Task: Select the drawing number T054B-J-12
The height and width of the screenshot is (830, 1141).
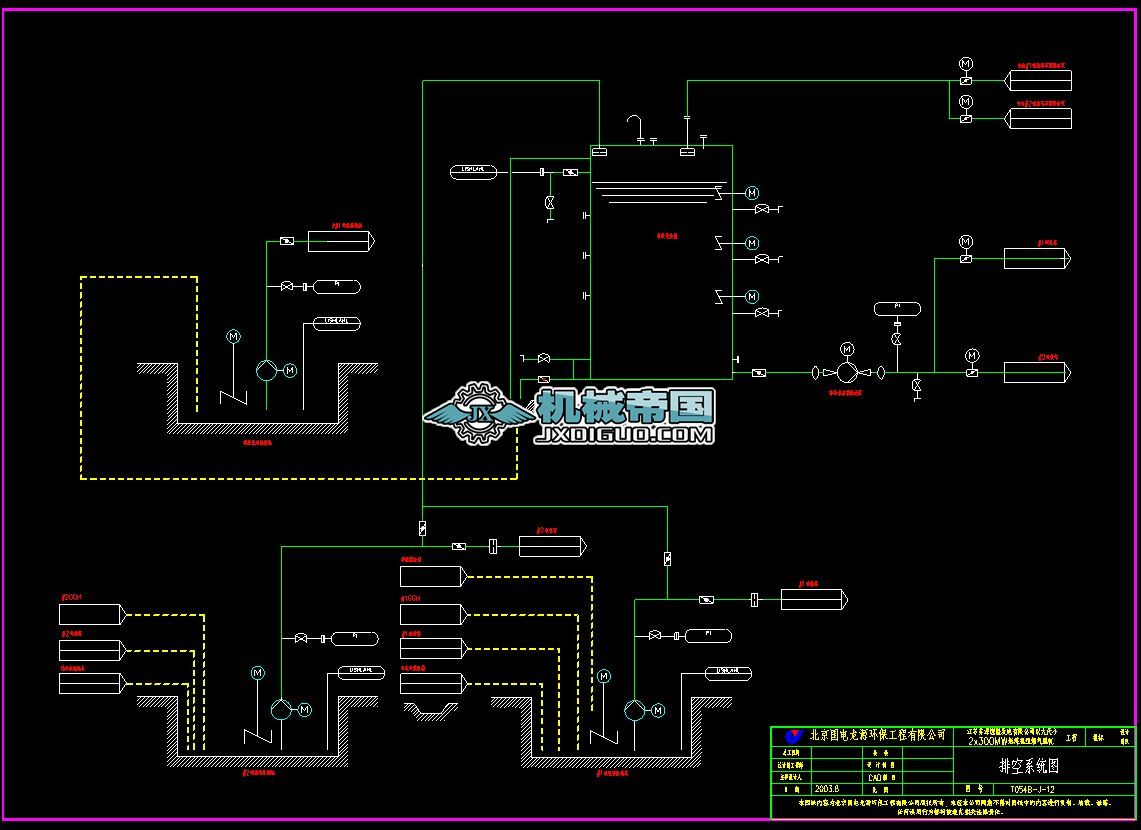Action: 1032,789
